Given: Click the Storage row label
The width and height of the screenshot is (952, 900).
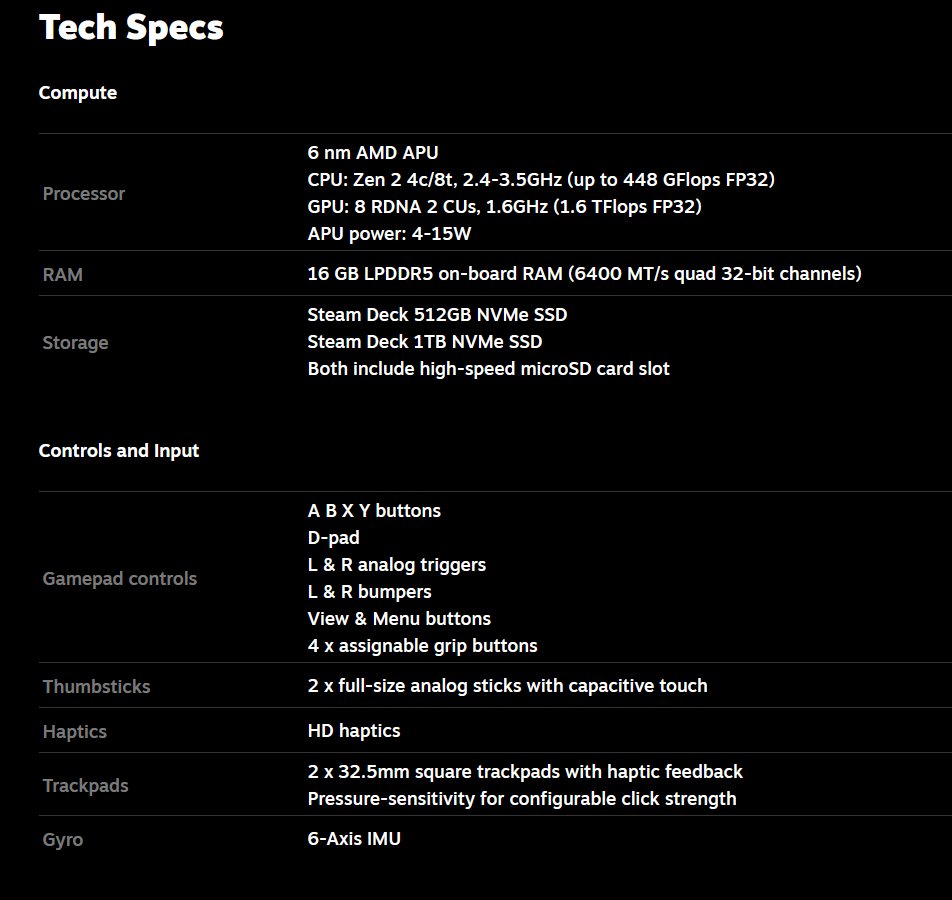Looking at the screenshot, I should (75, 343).
